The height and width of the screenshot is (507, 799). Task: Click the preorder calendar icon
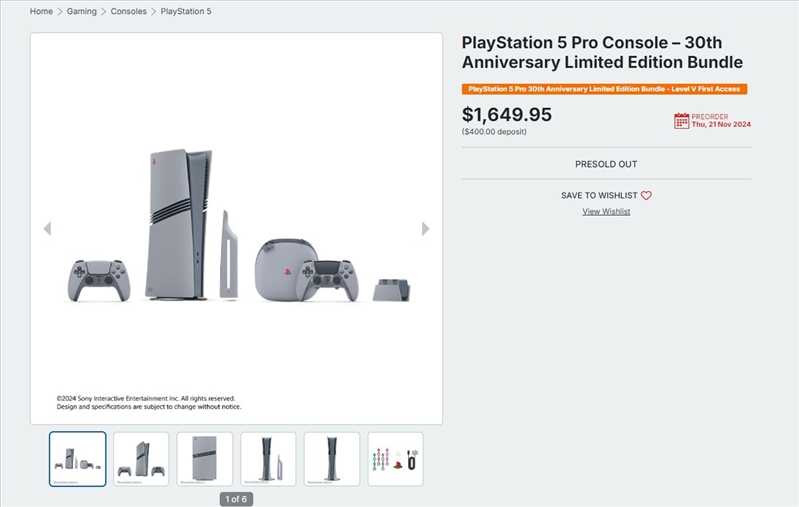coord(681,121)
